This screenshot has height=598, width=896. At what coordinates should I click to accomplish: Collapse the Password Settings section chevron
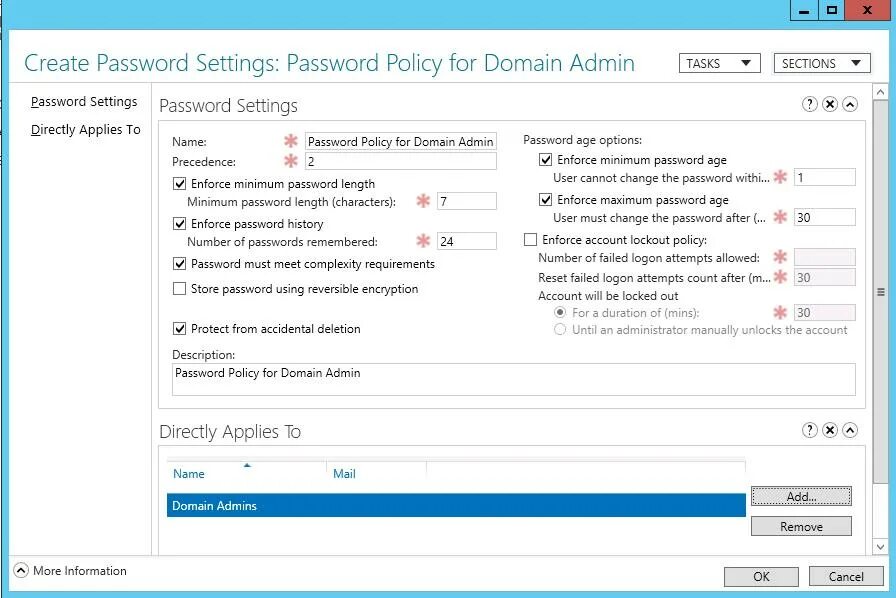(850, 104)
